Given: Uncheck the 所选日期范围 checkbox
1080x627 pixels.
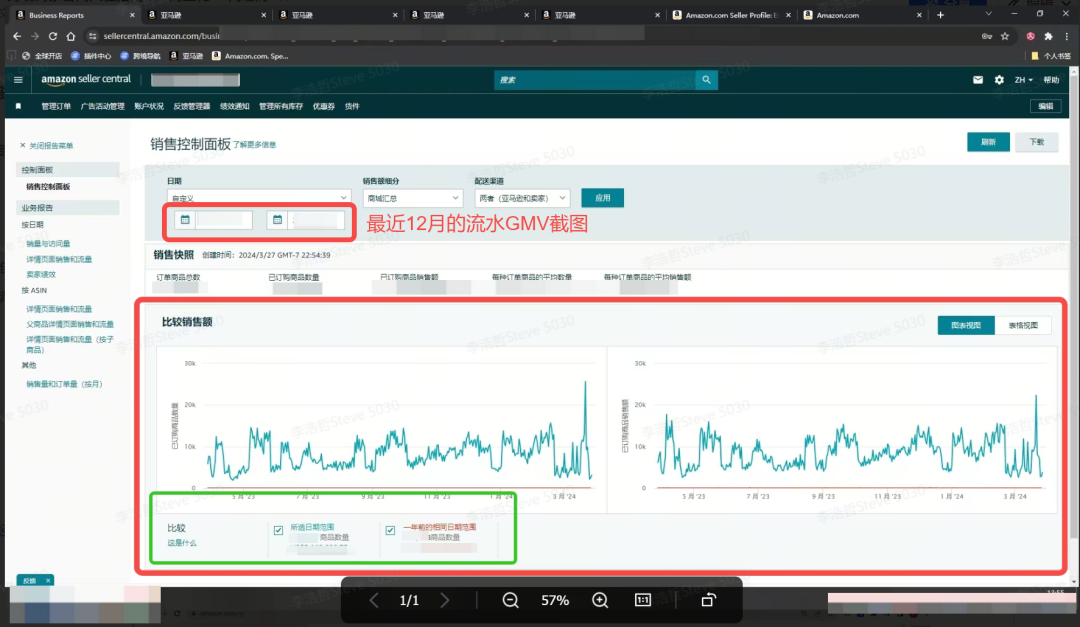Looking at the screenshot, I should click(278, 530).
